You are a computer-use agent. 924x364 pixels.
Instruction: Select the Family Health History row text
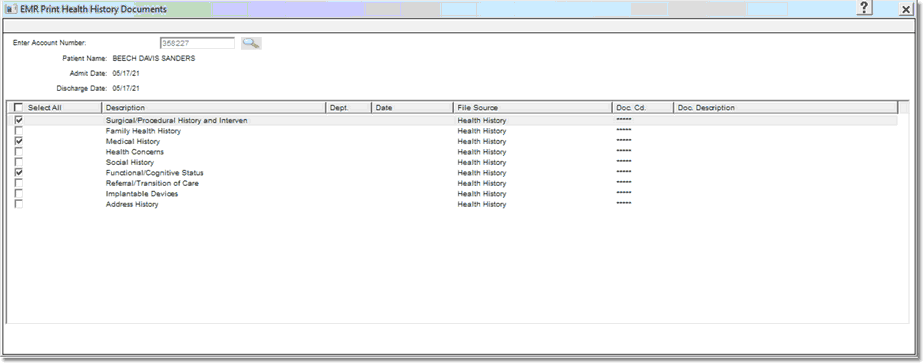(x=143, y=131)
